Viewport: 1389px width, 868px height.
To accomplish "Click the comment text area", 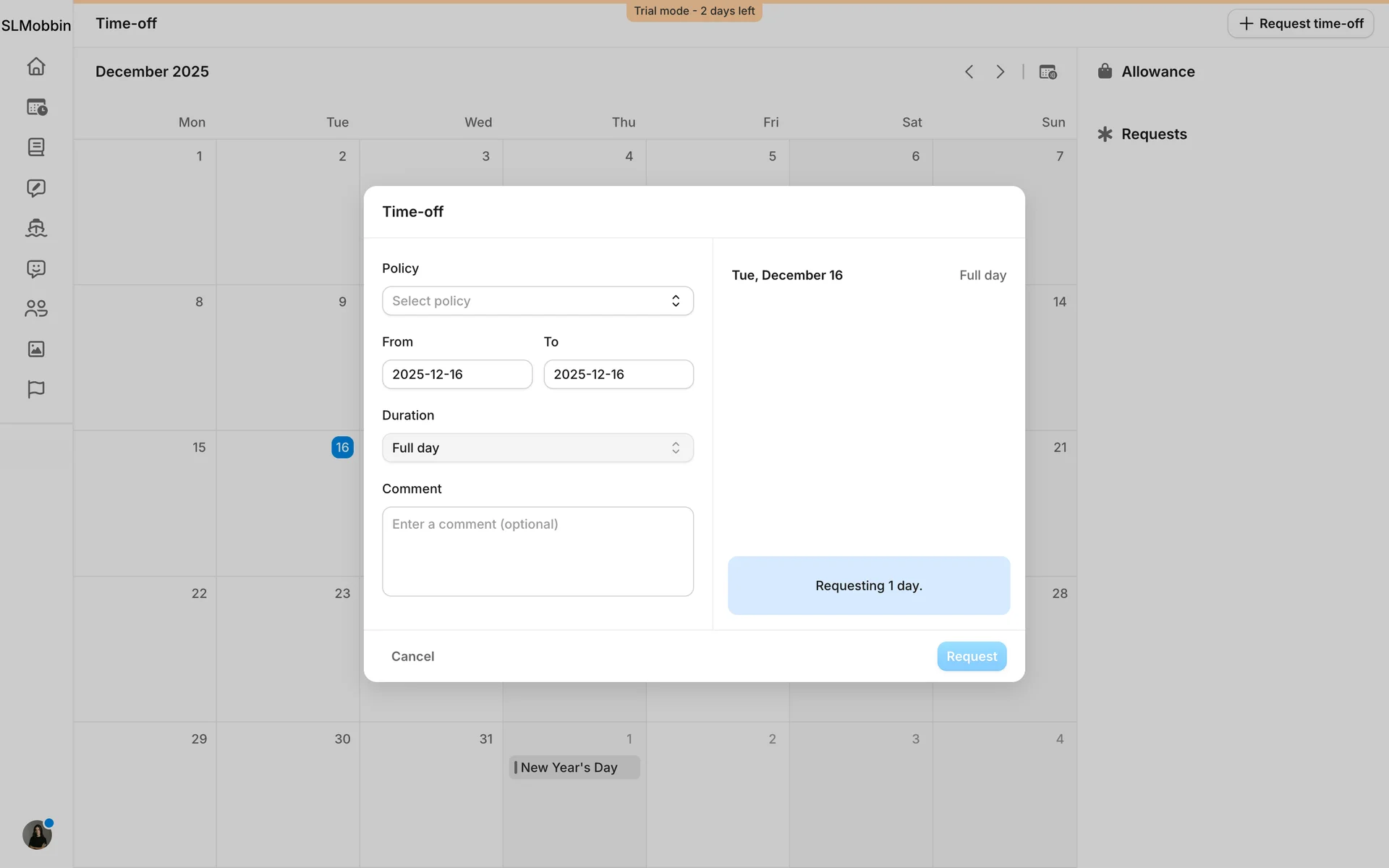I will pos(538,551).
